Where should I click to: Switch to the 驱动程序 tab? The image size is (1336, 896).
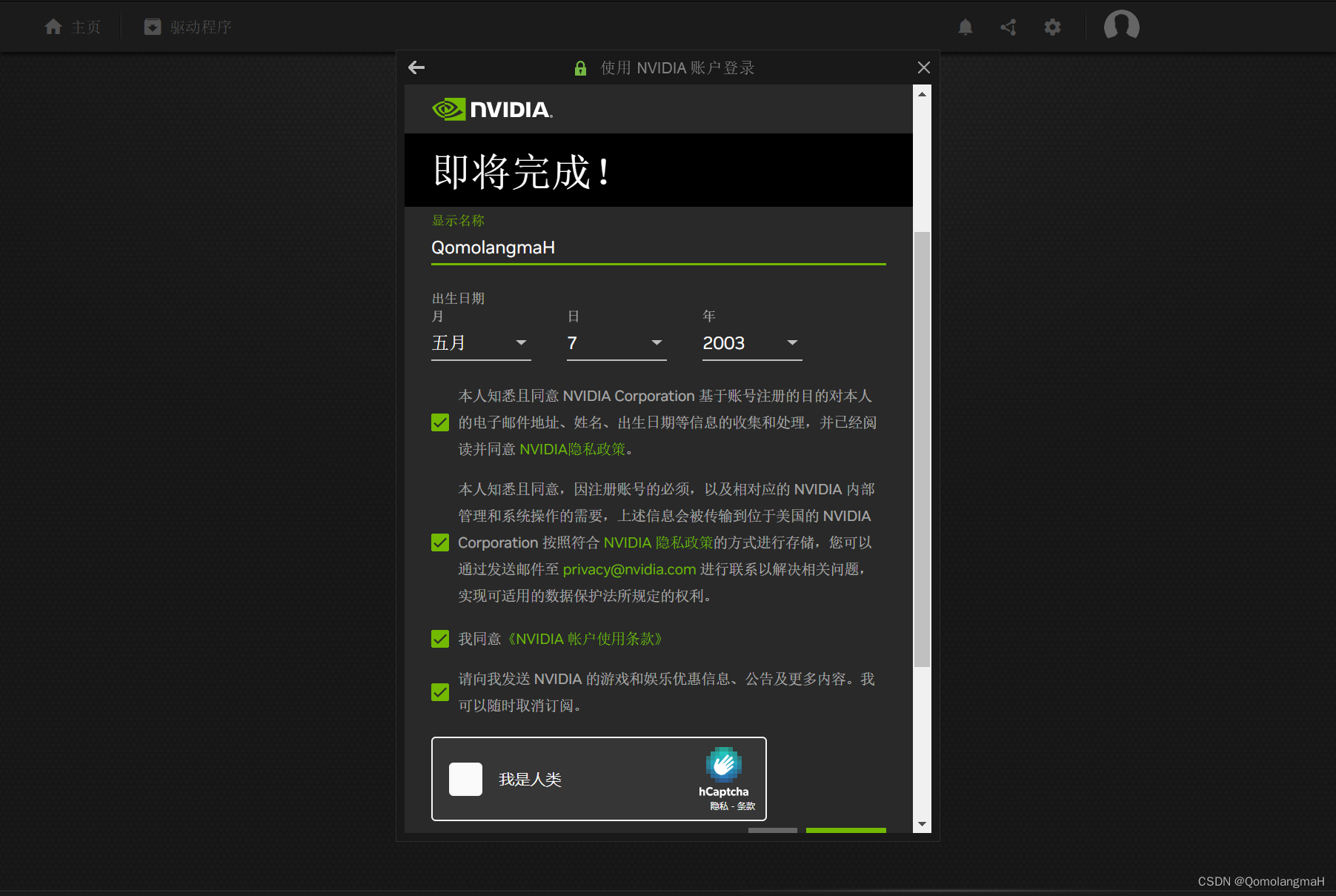coord(188,27)
